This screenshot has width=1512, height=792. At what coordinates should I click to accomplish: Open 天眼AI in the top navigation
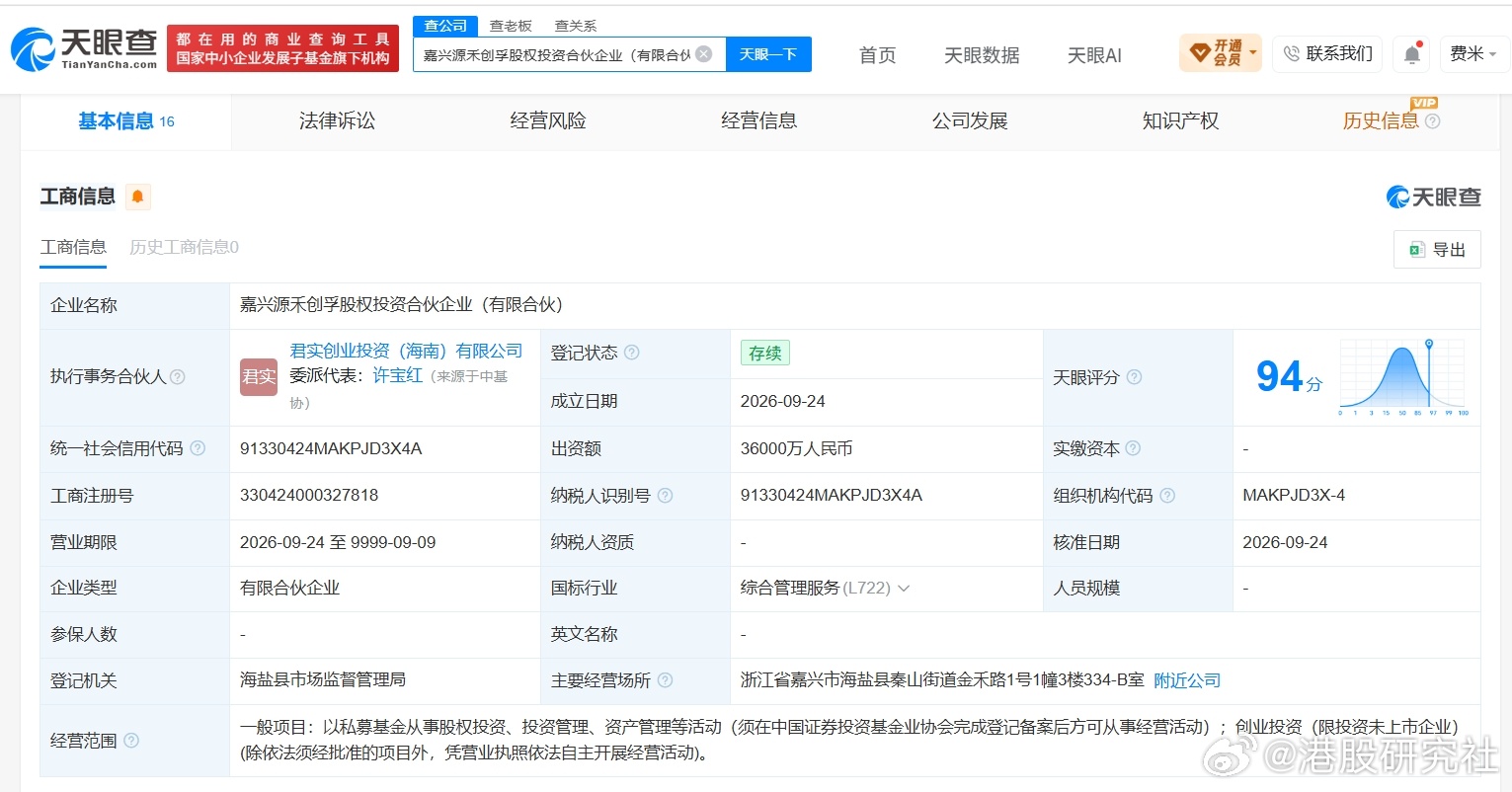tap(1094, 55)
